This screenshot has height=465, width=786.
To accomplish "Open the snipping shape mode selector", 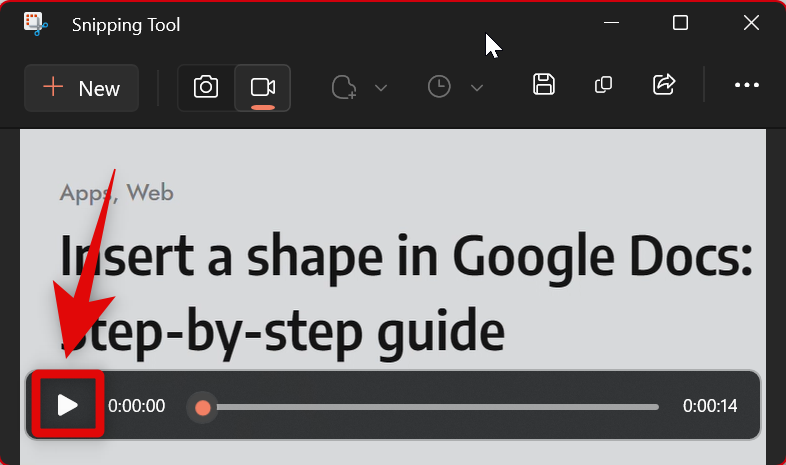I will (344, 87).
